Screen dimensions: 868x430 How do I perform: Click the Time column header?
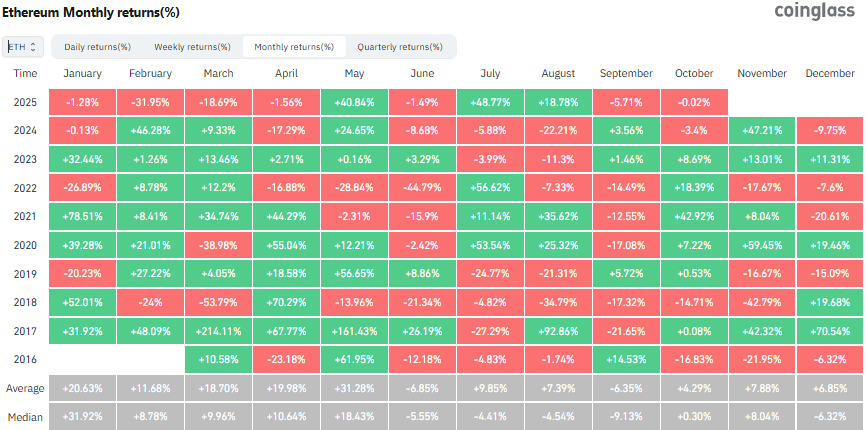(x=26, y=74)
